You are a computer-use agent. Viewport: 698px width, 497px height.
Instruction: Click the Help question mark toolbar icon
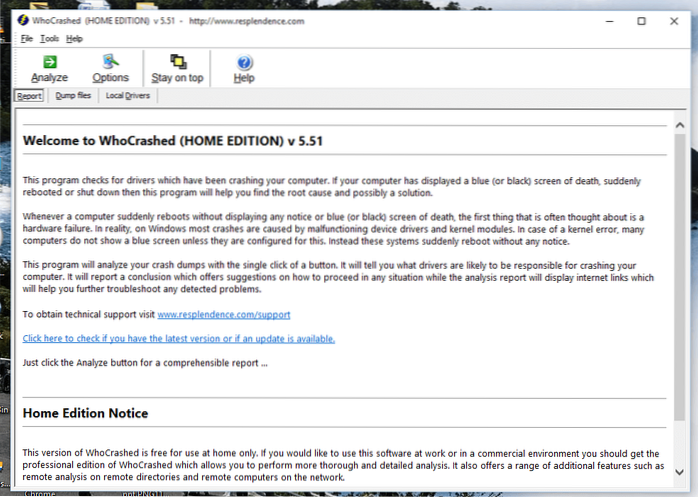pos(244,68)
